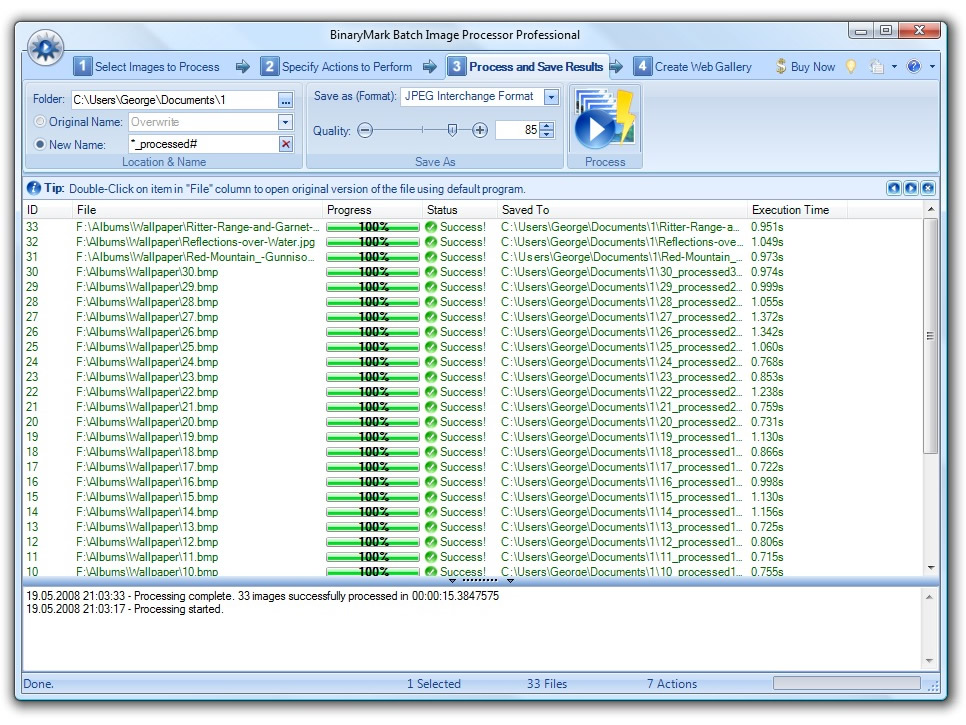
Task: Expand the dropdown arrow beside help icon
Action: click(932, 67)
